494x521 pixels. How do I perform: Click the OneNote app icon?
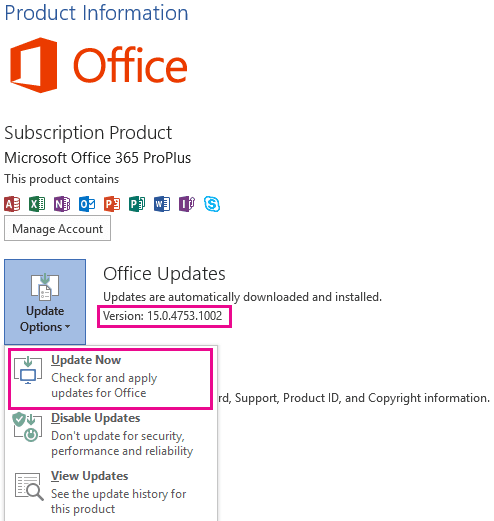(x=62, y=204)
